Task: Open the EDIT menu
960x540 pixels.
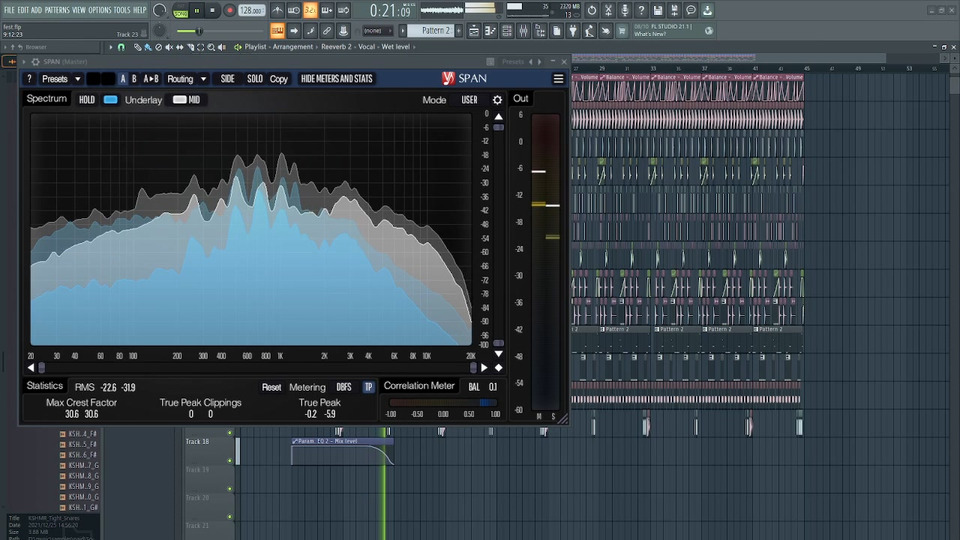Action: coord(23,10)
